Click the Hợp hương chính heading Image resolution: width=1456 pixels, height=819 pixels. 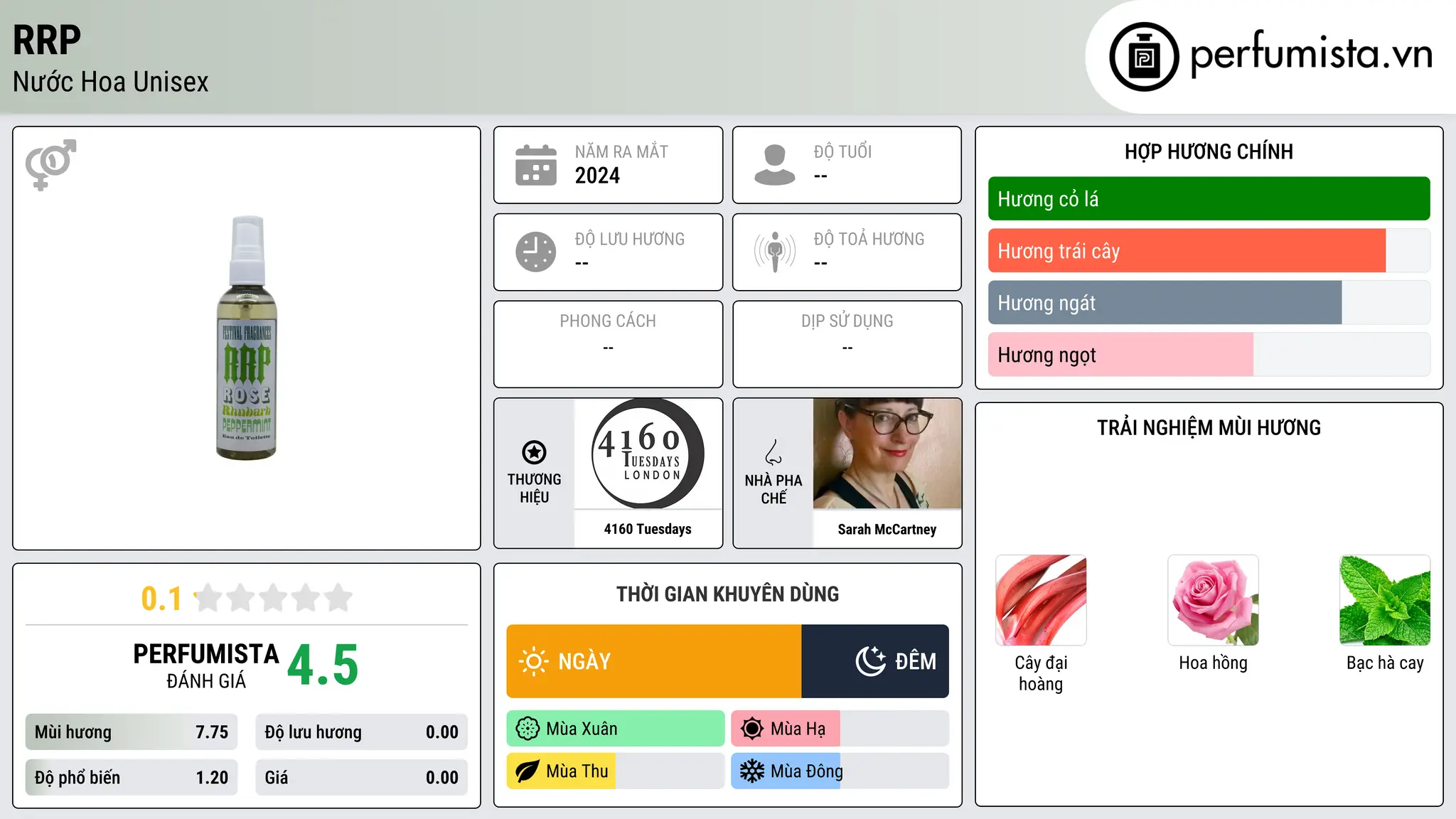tap(1209, 151)
